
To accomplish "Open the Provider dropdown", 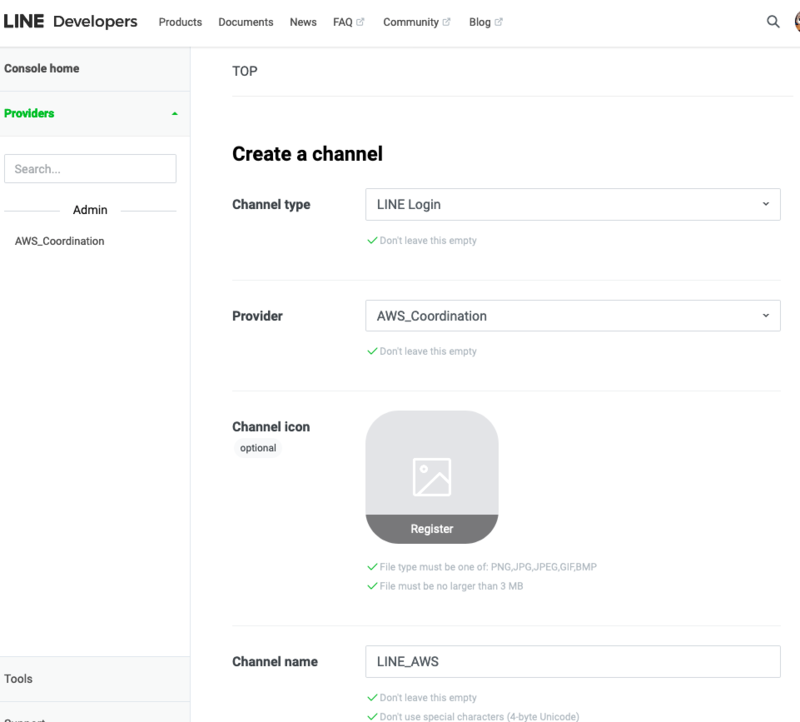I will [x=572, y=316].
